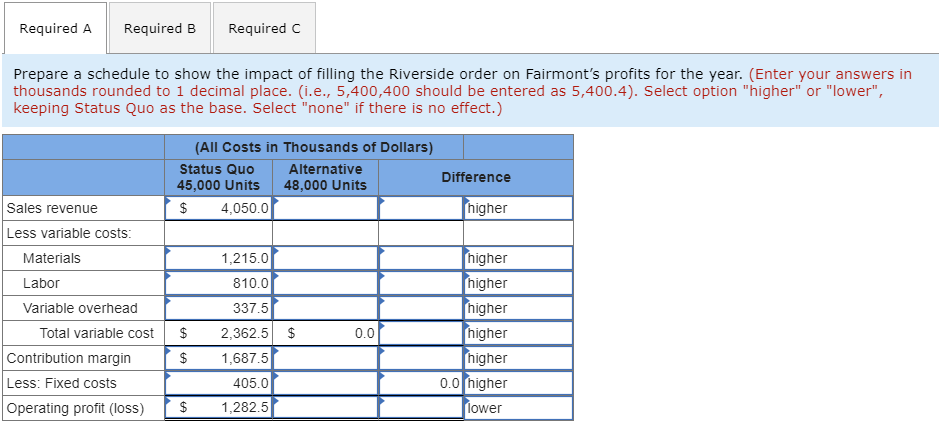Select Materials Difference amount cell

coord(421,258)
